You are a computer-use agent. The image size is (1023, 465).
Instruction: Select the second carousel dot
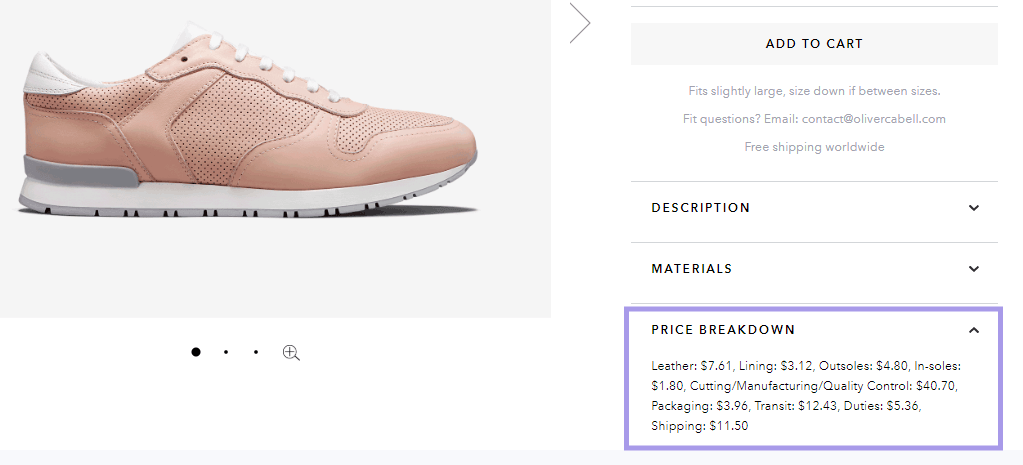coord(226,352)
